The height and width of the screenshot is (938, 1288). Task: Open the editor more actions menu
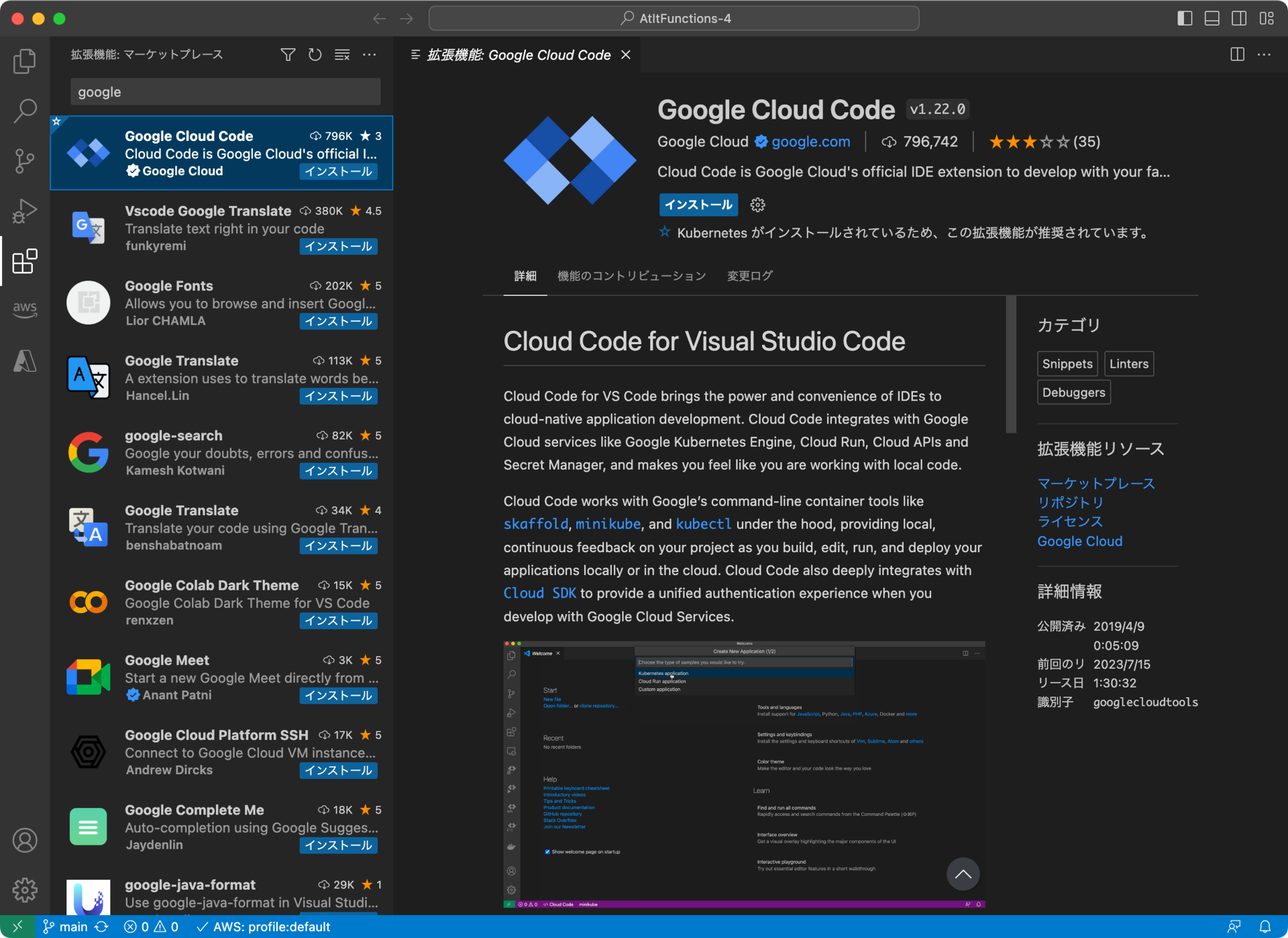(x=1265, y=54)
